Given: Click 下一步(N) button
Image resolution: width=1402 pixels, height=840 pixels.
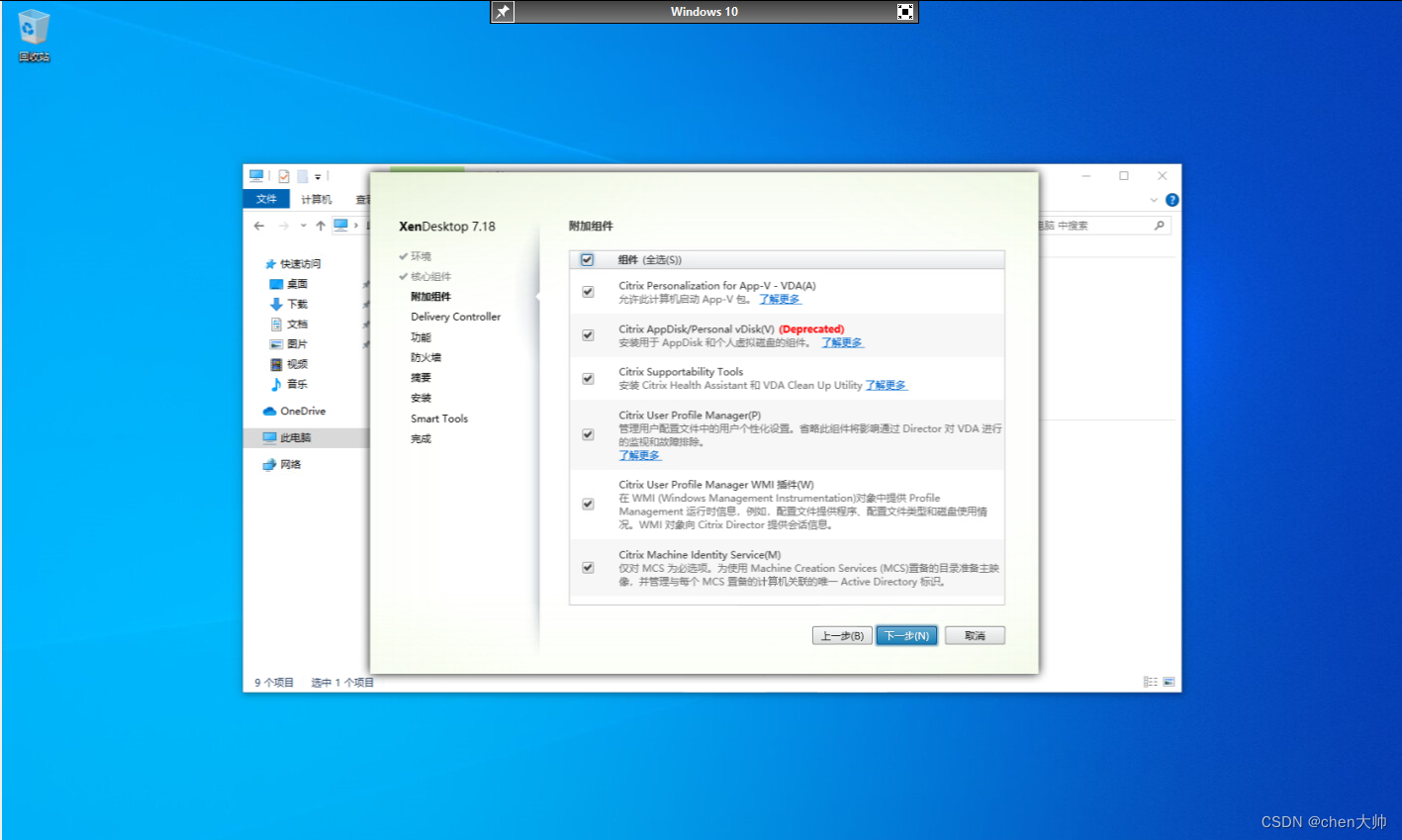Looking at the screenshot, I should point(906,635).
